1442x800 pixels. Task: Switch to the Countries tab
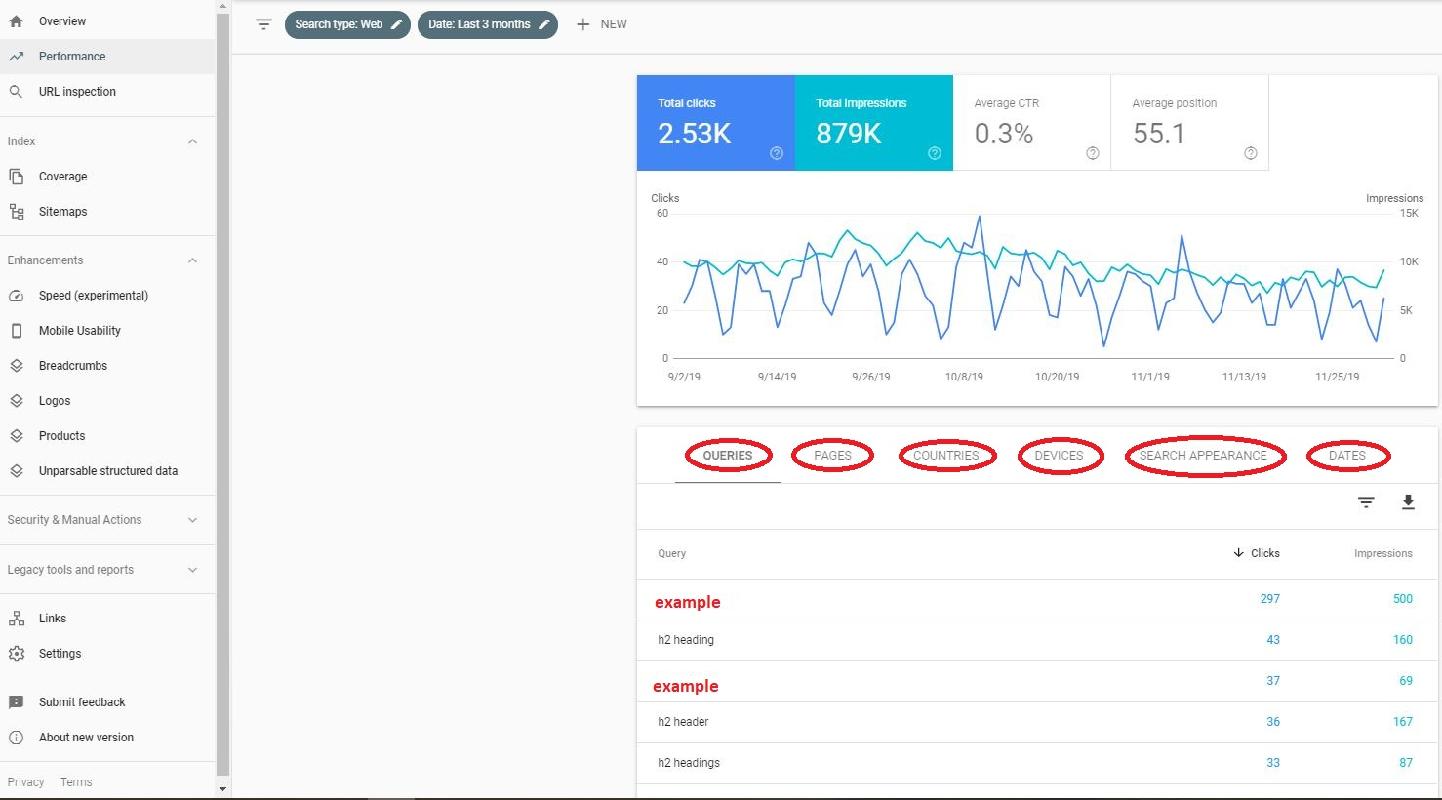pos(946,456)
